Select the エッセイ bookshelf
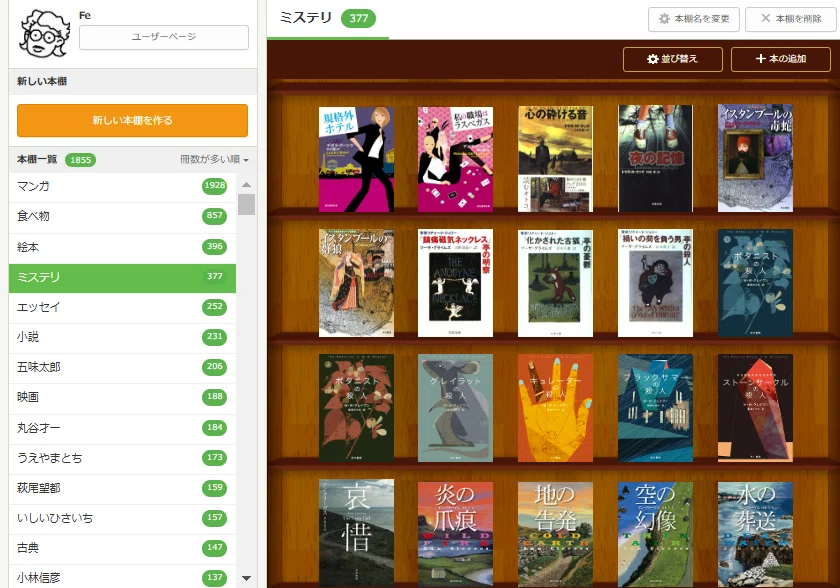 coord(122,307)
